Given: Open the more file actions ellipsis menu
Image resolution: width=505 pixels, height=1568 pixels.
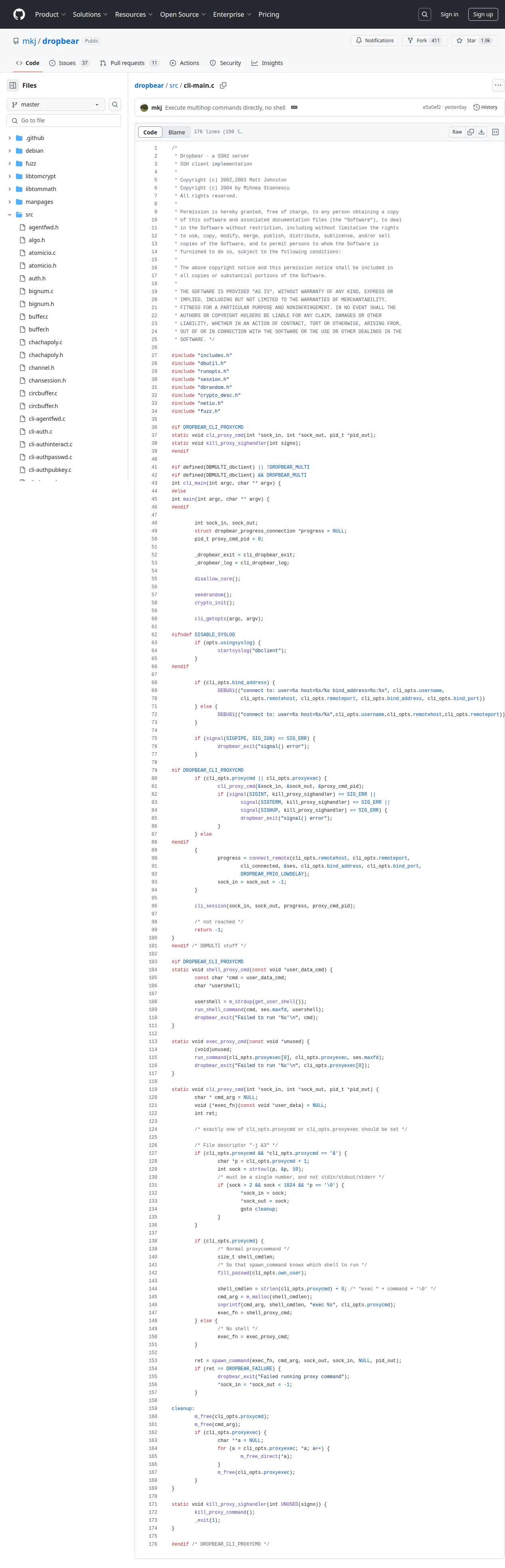Looking at the screenshot, I should click(498, 85).
